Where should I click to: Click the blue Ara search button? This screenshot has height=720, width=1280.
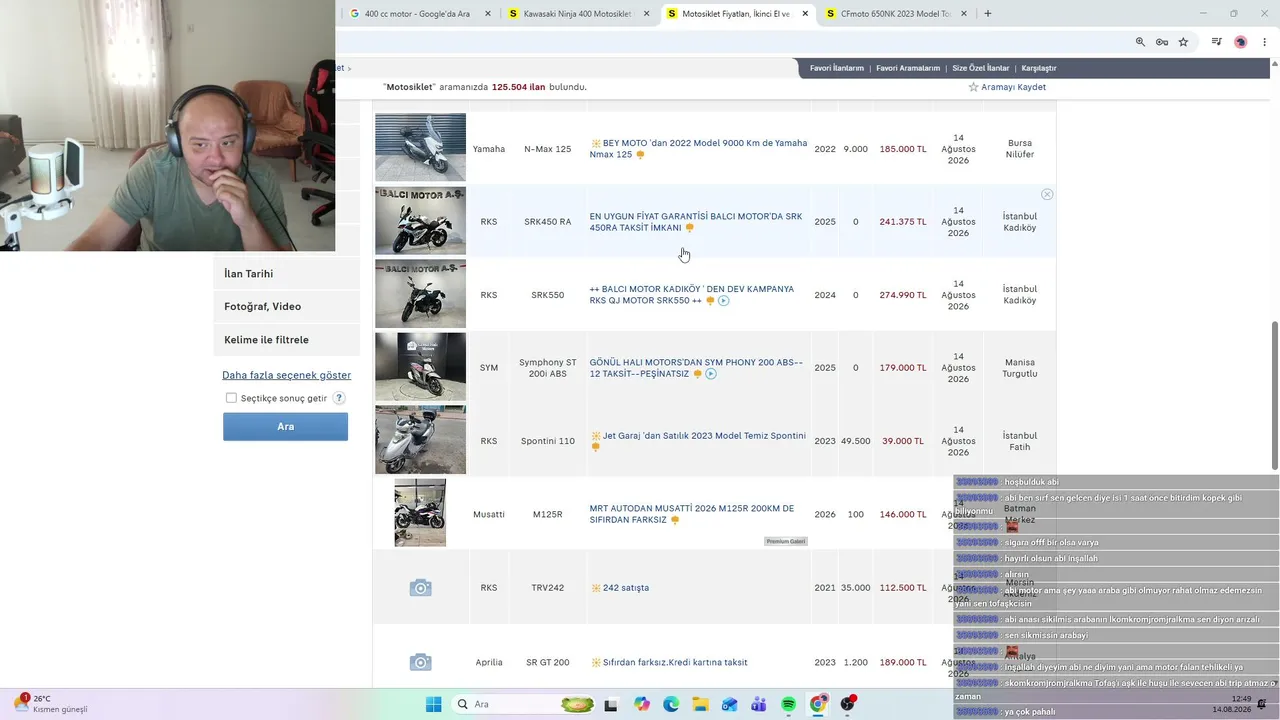tap(285, 426)
